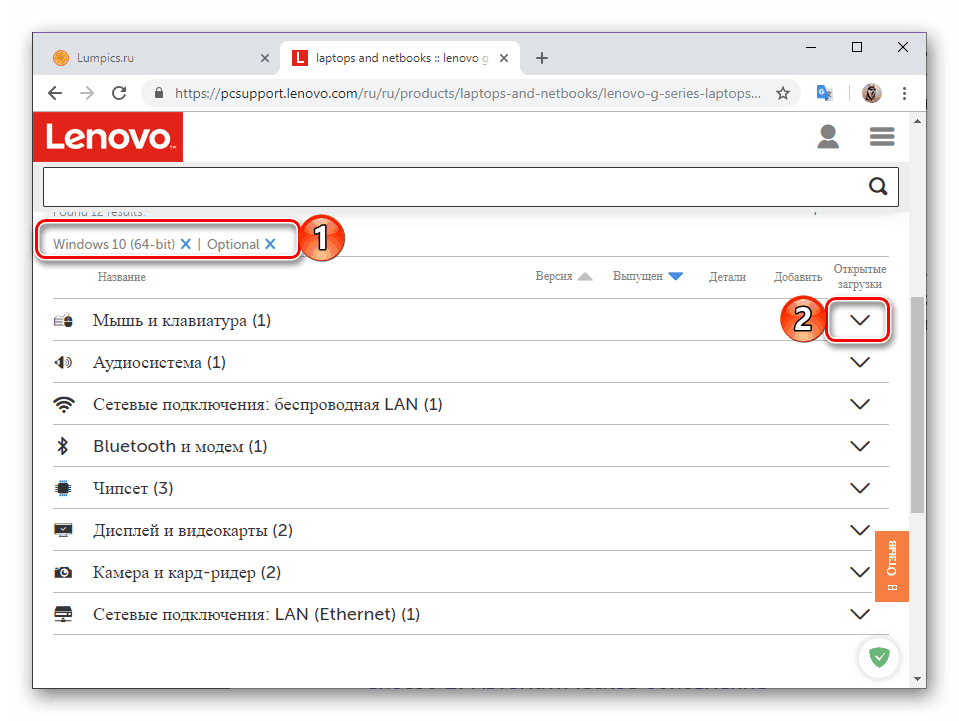959x721 pixels.
Task: Open the Chrome profile avatar
Action: coord(872,93)
